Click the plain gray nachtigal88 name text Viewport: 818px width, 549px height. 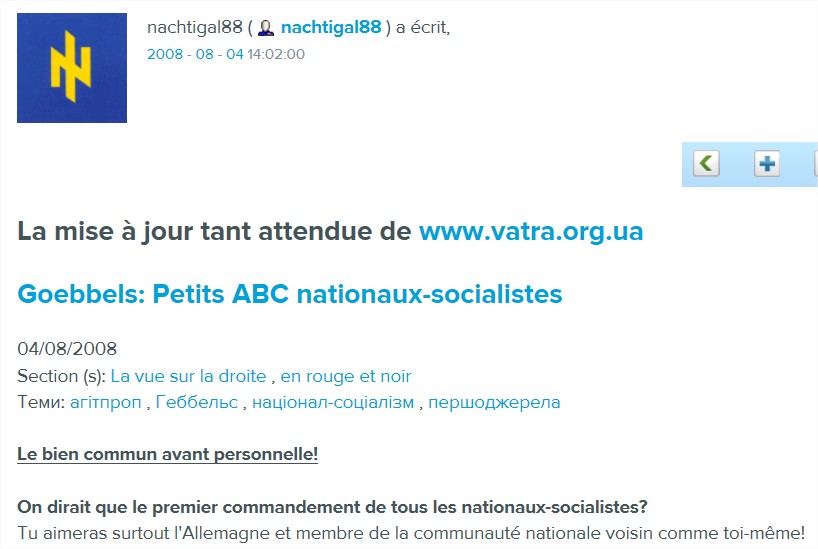point(195,27)
